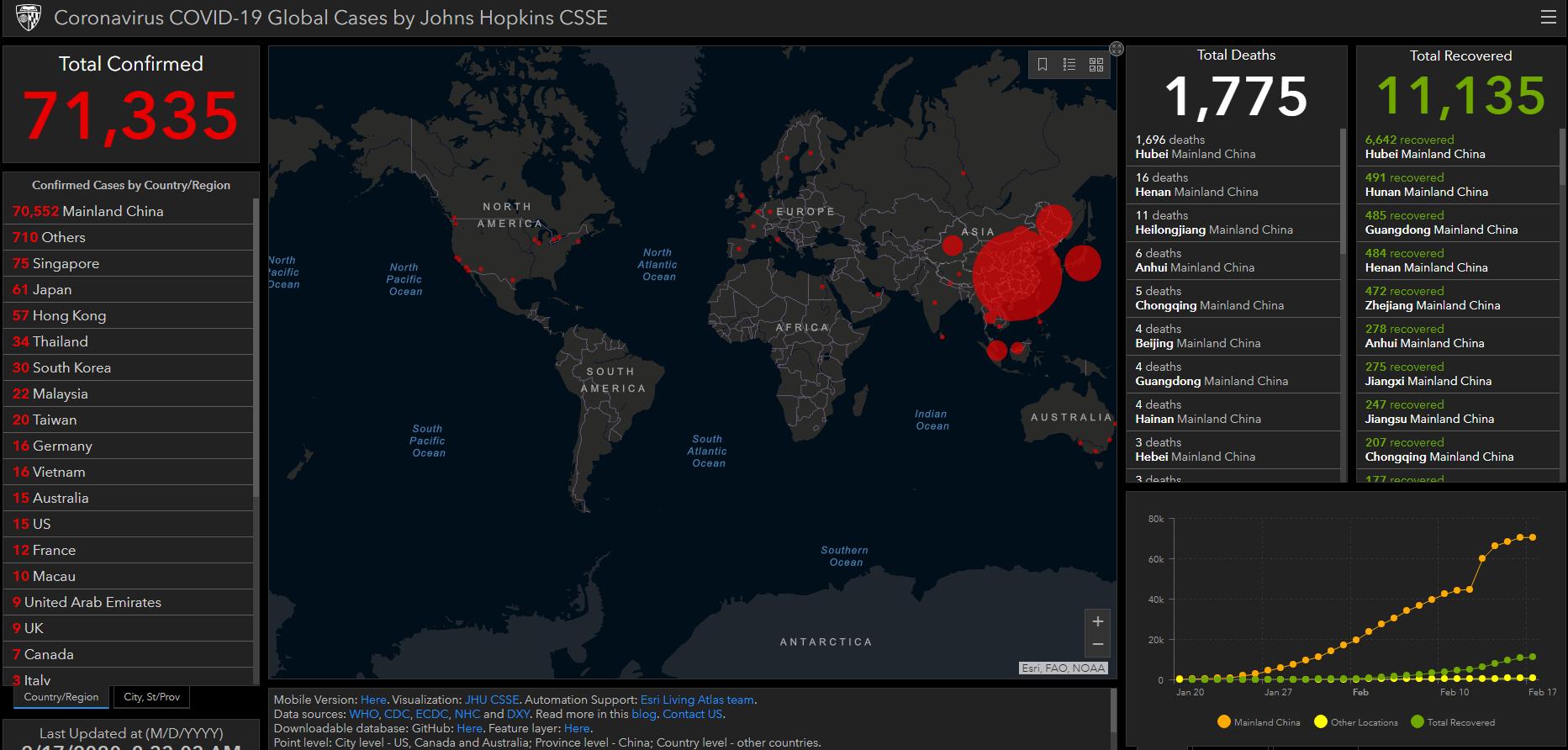Click Heilongjiang 11 deaths entry
The height and width of the screenshot is (750, 1568).
coord(1233,223)
